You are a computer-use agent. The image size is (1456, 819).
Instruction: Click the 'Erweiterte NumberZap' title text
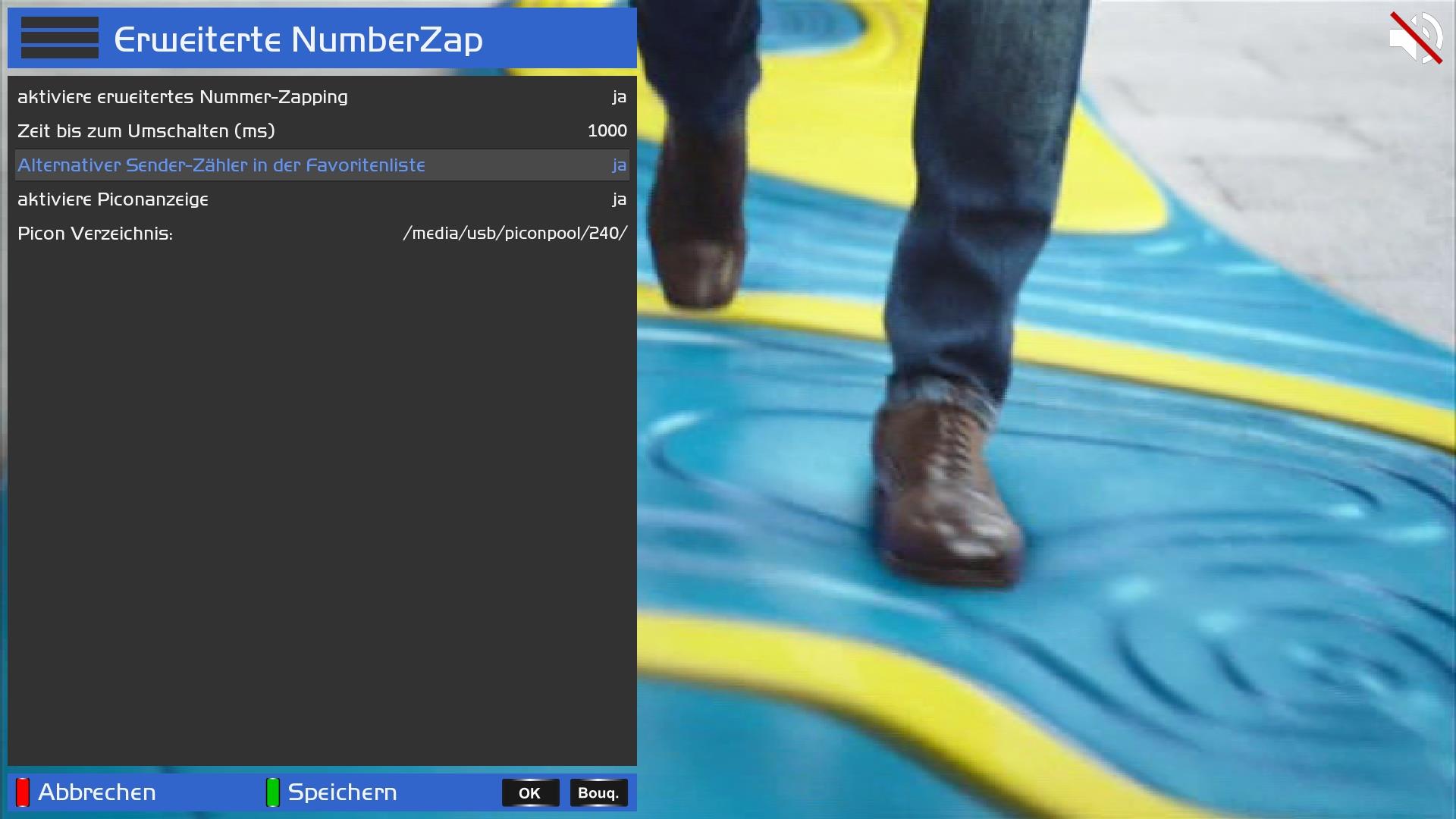[298, 39]
